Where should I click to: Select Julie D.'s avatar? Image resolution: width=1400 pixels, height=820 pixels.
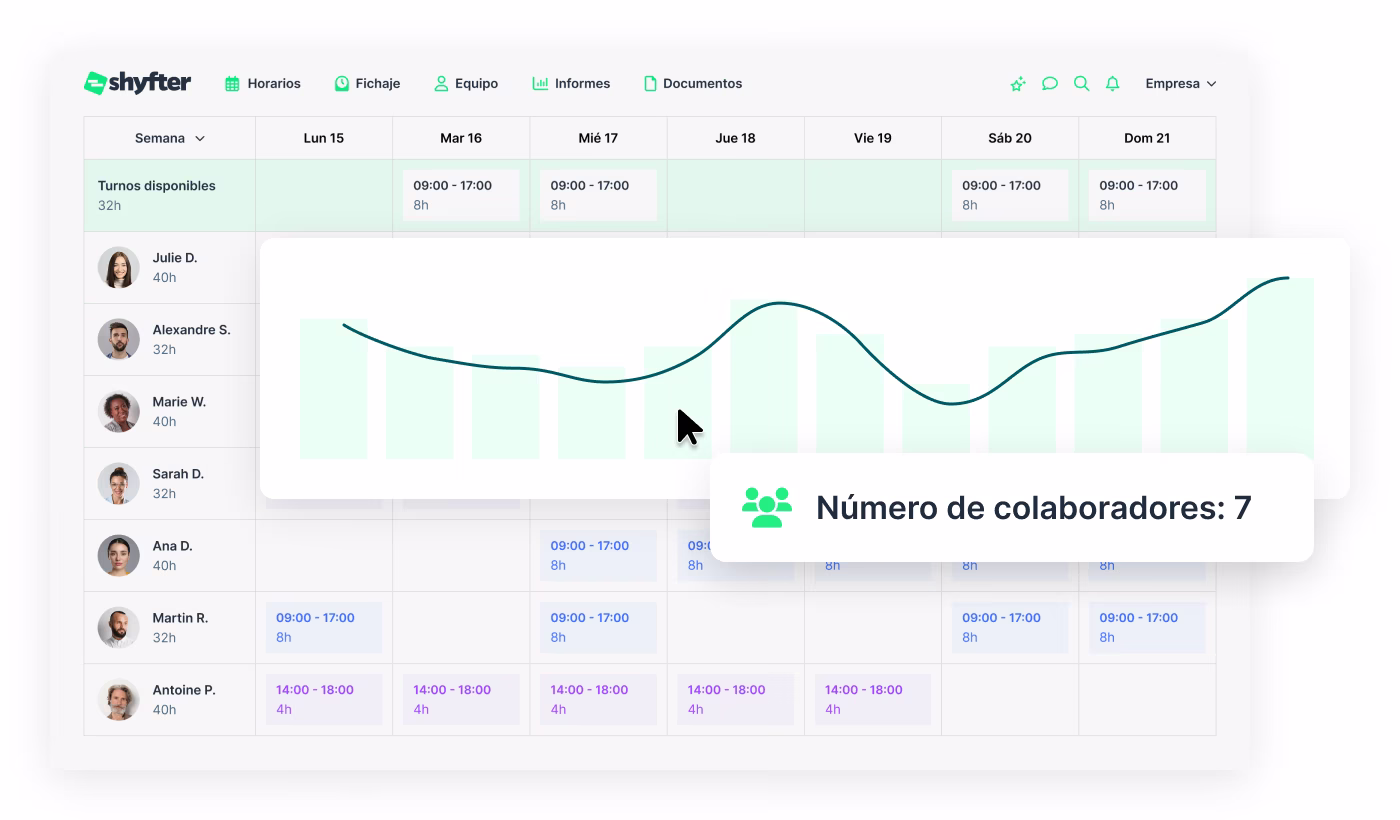click(x=118, y=268)
